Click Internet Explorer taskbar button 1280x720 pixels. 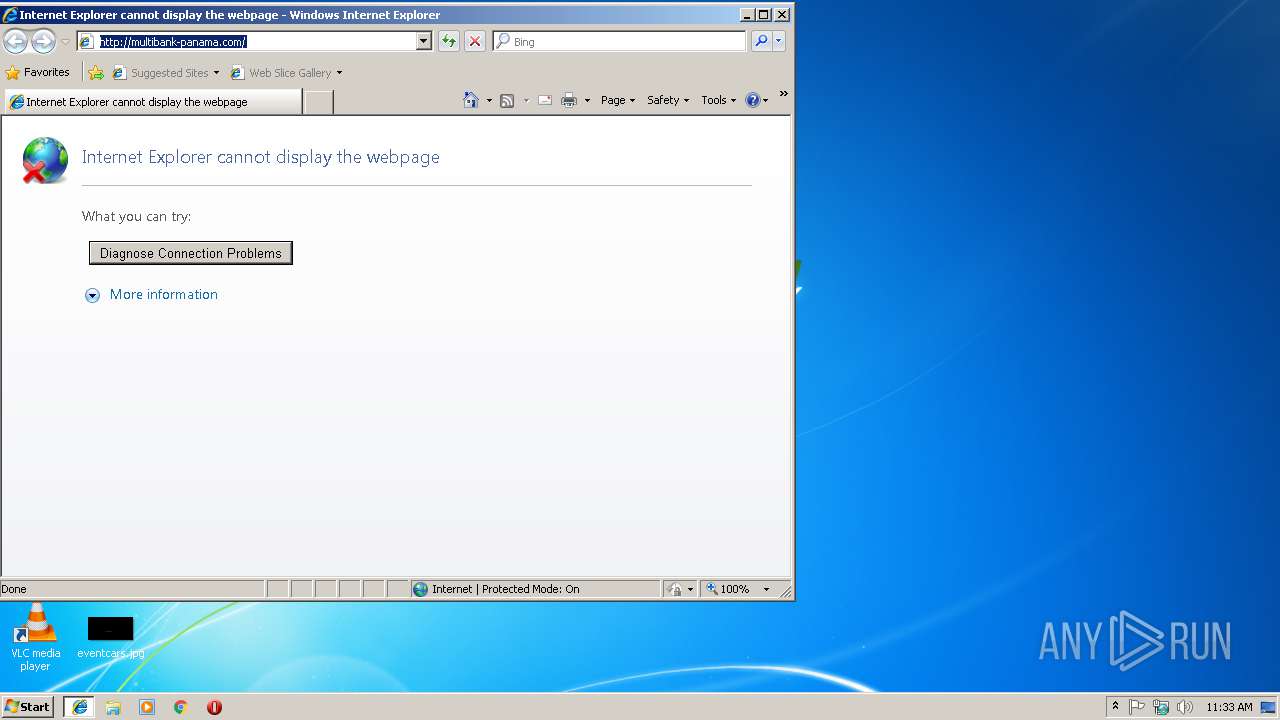coord(79,707)
